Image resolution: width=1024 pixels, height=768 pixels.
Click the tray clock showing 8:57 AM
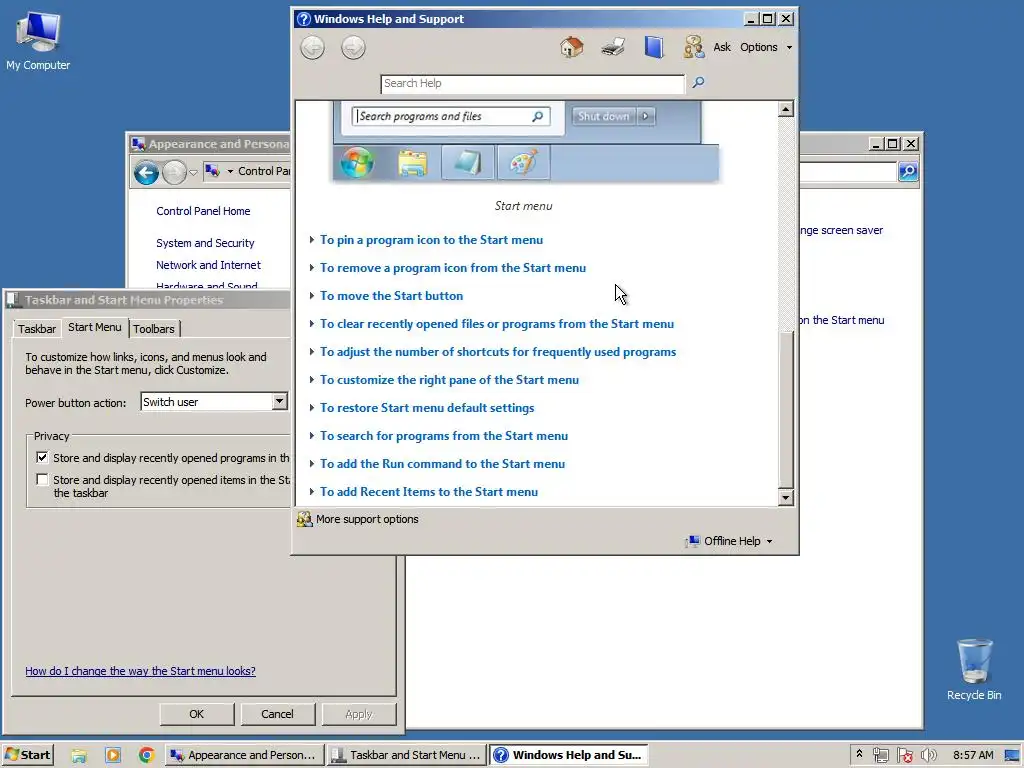(x=972, y=756)
